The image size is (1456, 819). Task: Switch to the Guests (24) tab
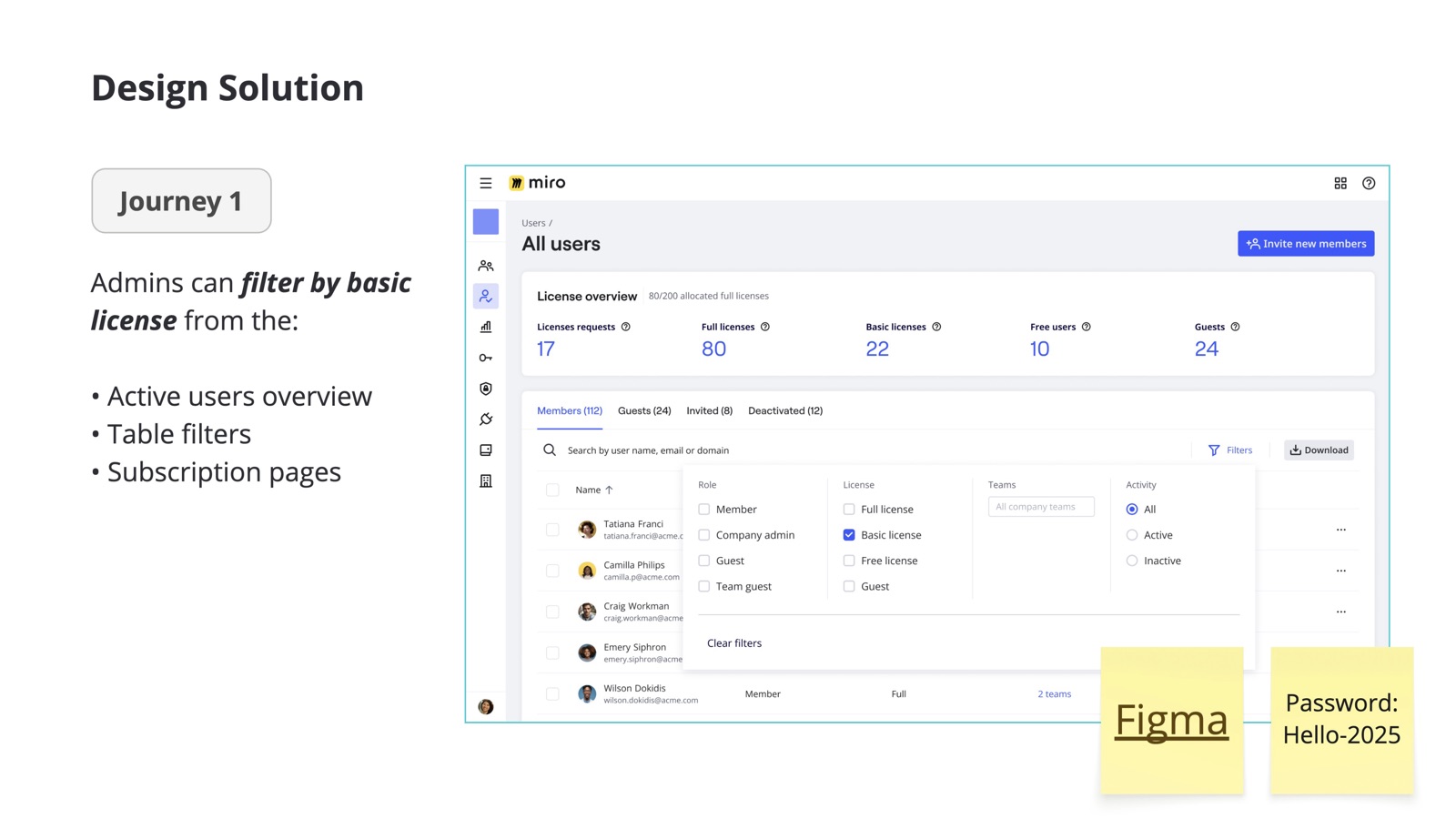point(644,410)
